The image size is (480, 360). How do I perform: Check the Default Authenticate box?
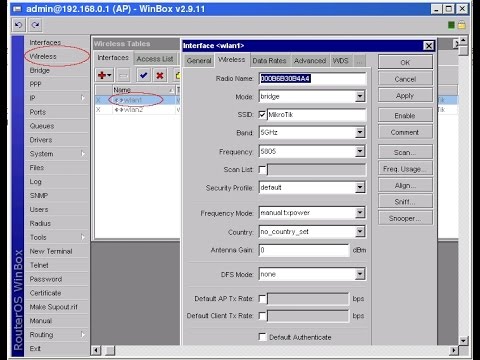(263, 337)
